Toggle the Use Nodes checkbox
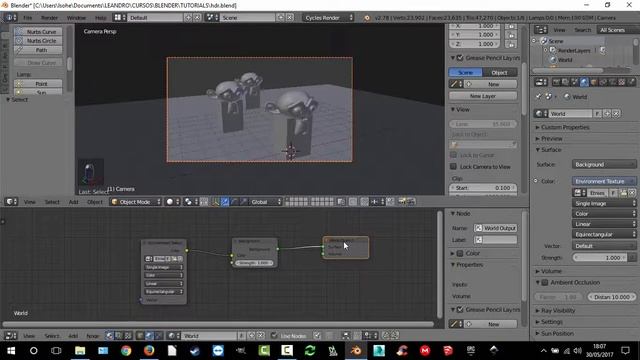The image size is (640, 360). [x=274, y=336]
